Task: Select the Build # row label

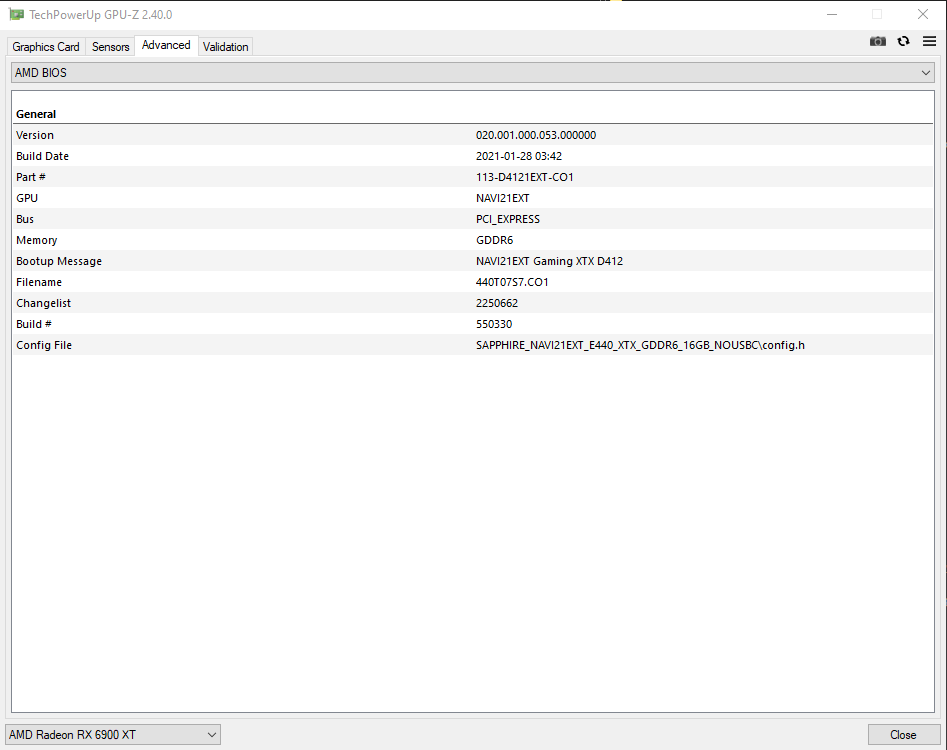Action: tap(34, 324)
